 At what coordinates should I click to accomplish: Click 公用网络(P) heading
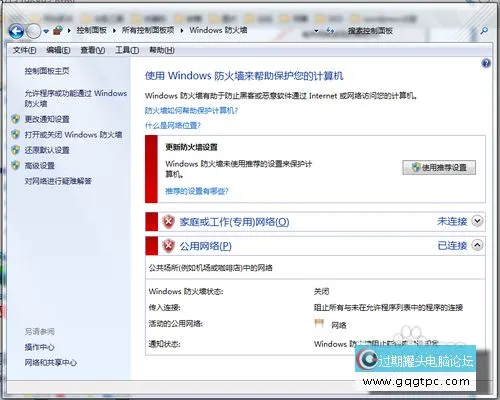[x=206, y=246]
